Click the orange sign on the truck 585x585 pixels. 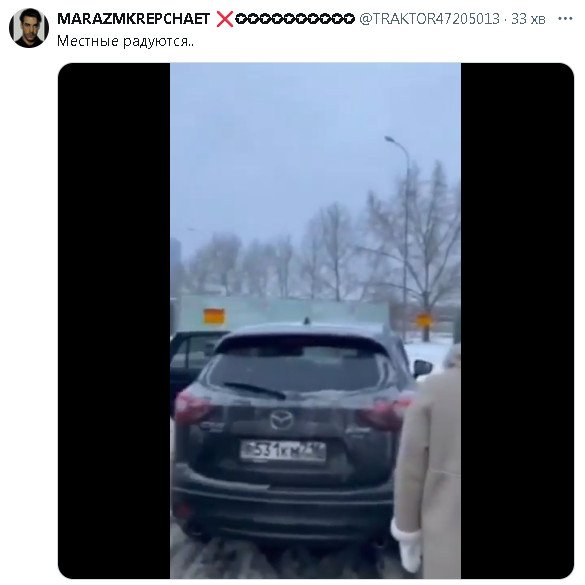[x=214, y=316]
